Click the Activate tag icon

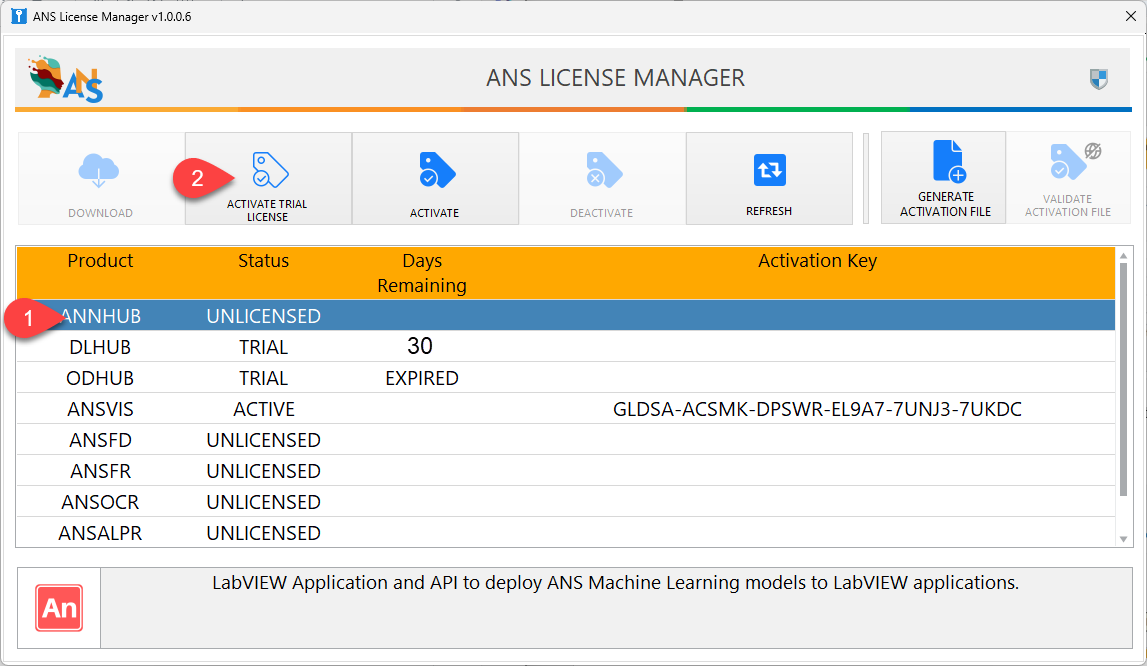click(x=435, y=171)
